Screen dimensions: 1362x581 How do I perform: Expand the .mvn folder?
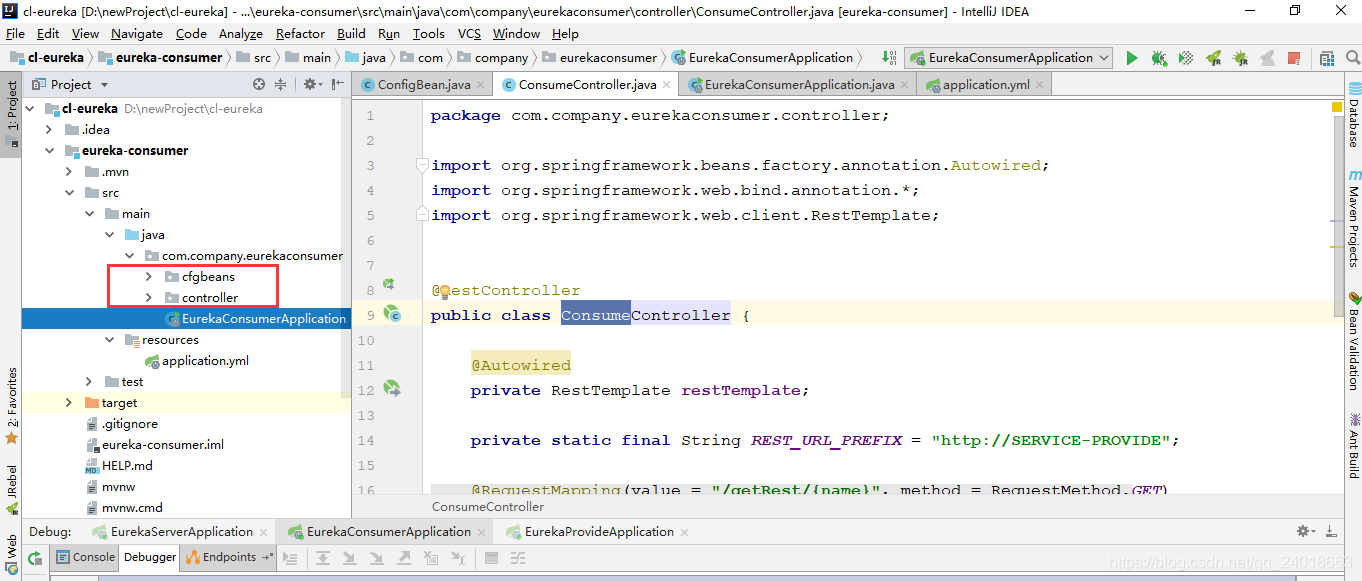click(69, 171)
